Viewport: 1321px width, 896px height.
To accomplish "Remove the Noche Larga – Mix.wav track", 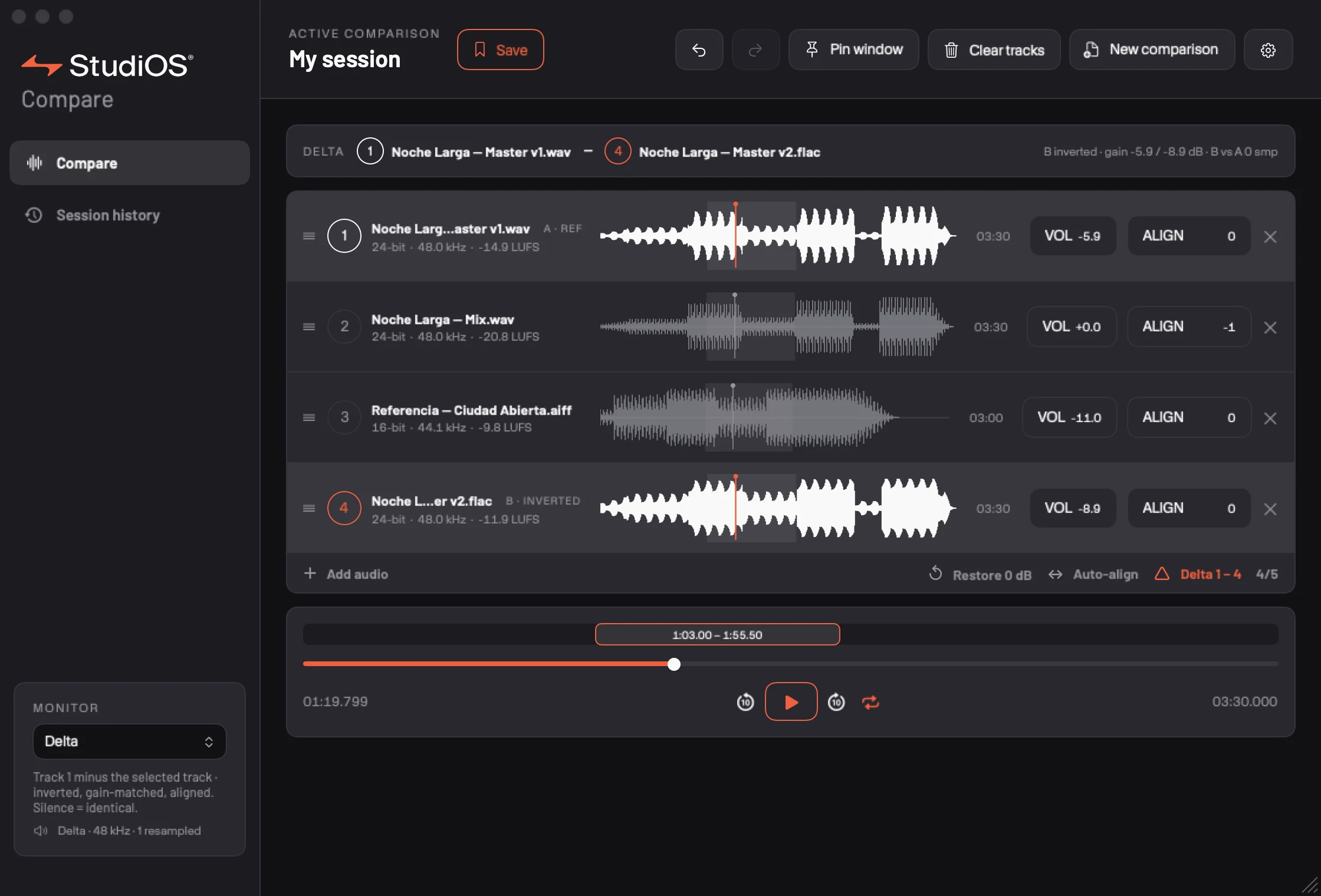I will click(1270, 327).
